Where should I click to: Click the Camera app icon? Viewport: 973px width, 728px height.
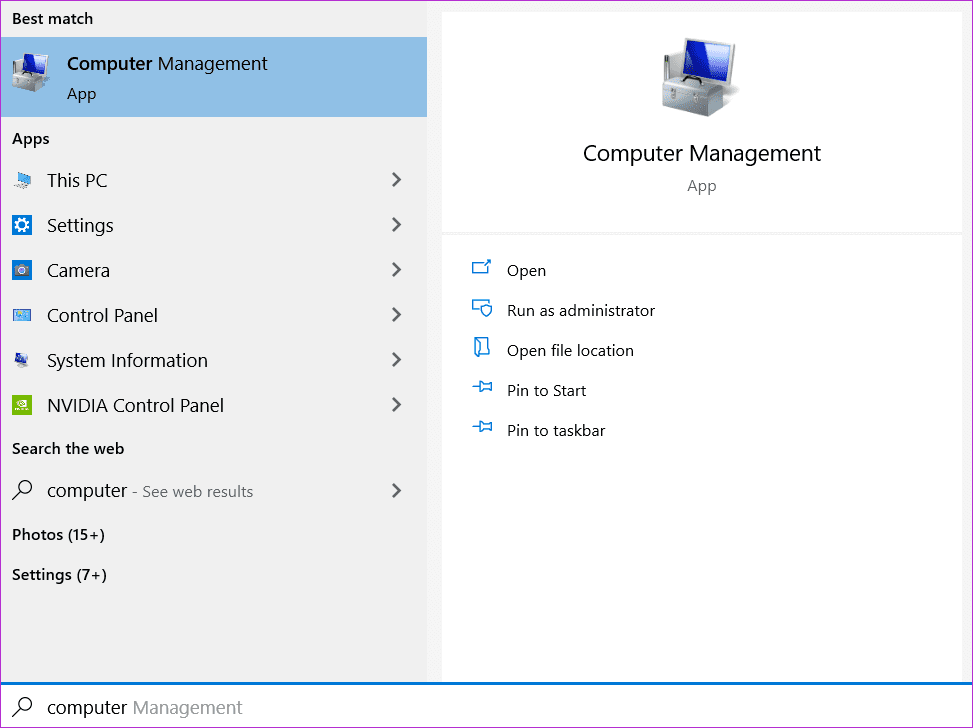click(22, 271)
